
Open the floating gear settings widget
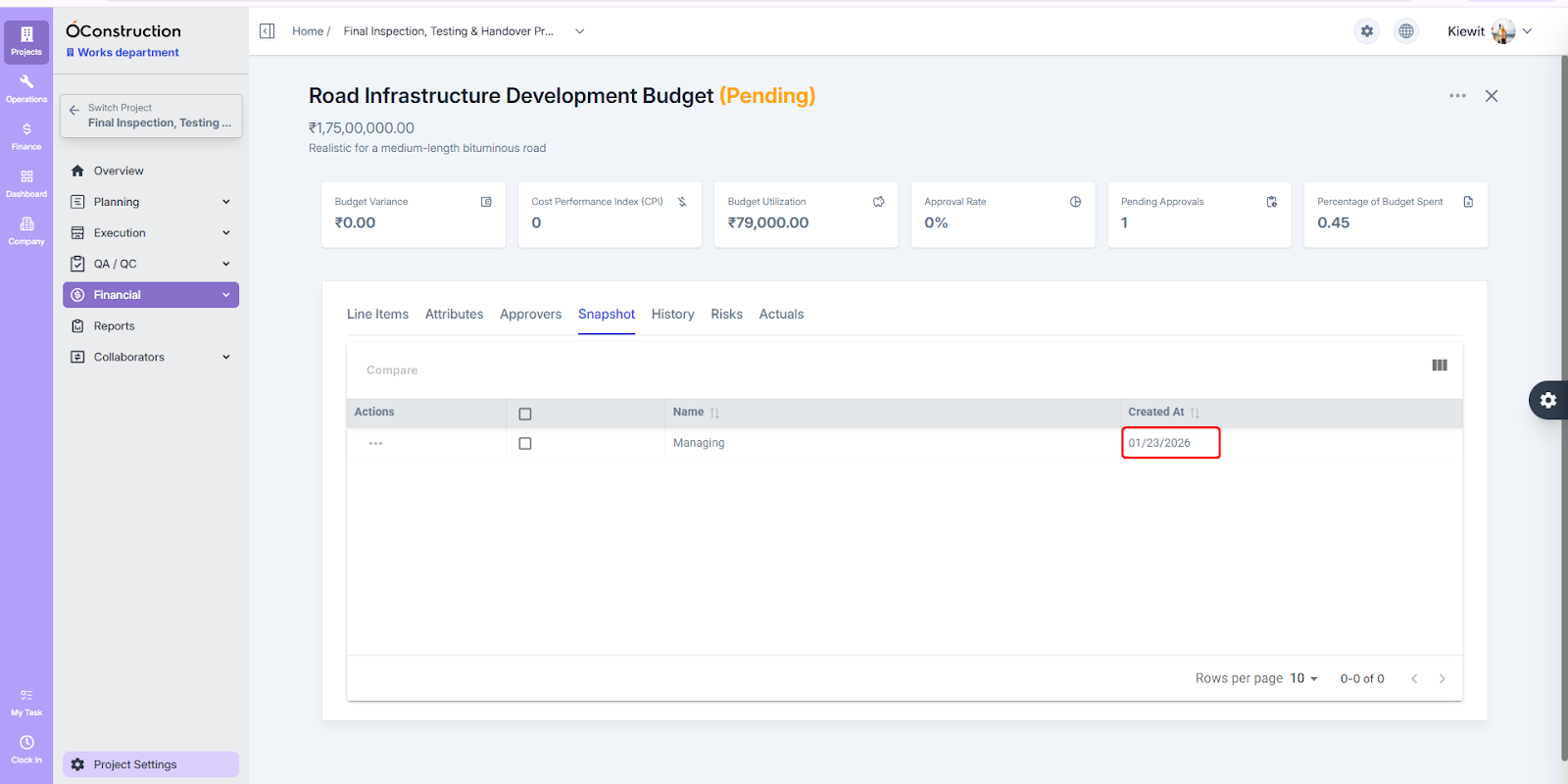point(1548,400)
